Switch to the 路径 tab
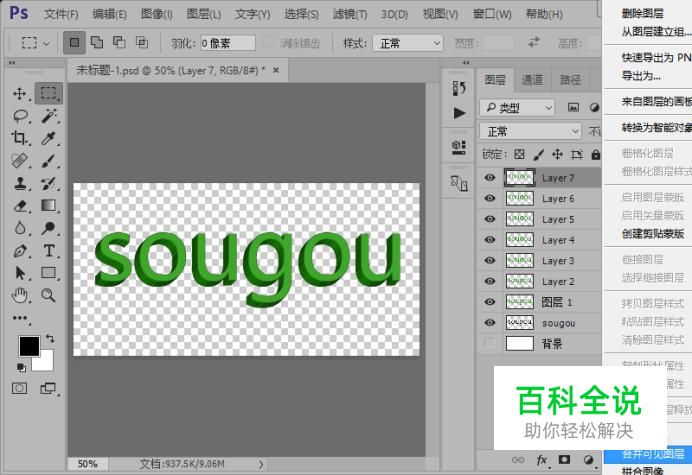692x475 pixels. (570, 80)
